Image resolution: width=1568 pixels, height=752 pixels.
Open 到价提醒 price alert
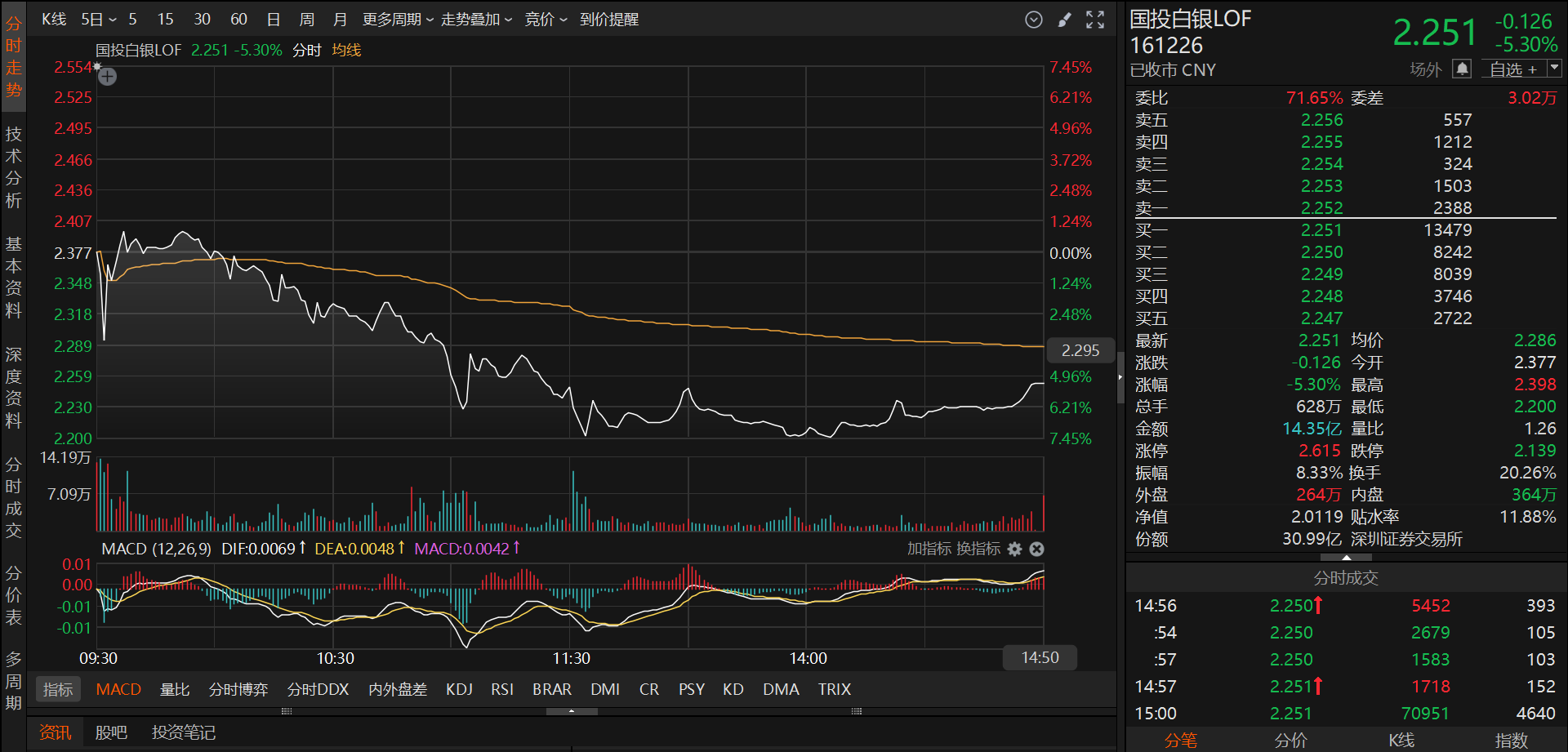pyautogui.click(x=609, y=19)
